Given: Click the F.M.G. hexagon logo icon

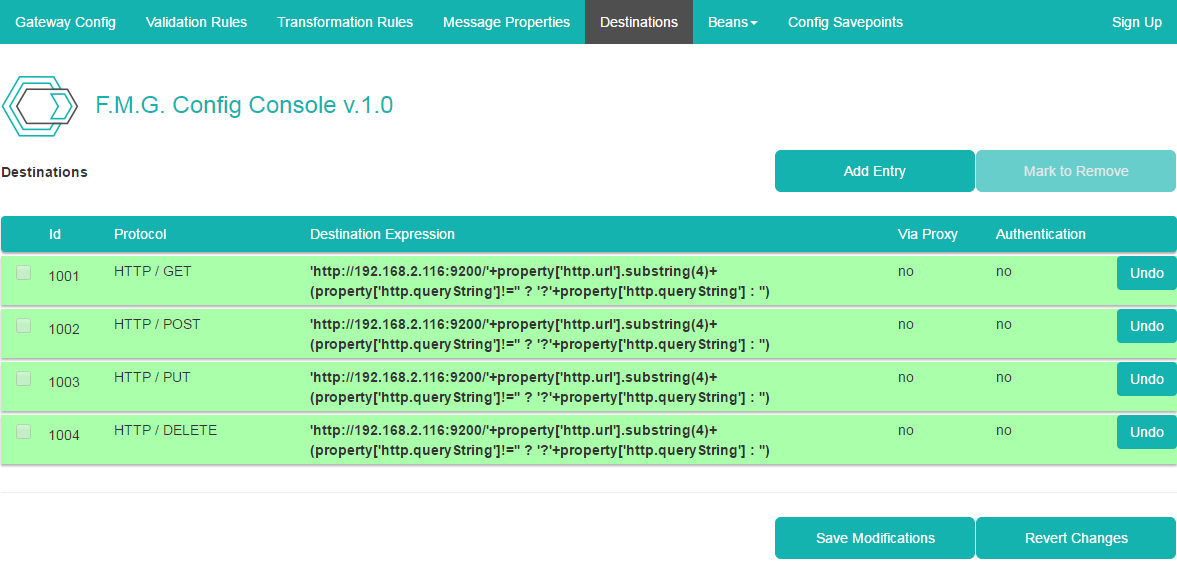Looking at the screenshot, I should 40,106.
